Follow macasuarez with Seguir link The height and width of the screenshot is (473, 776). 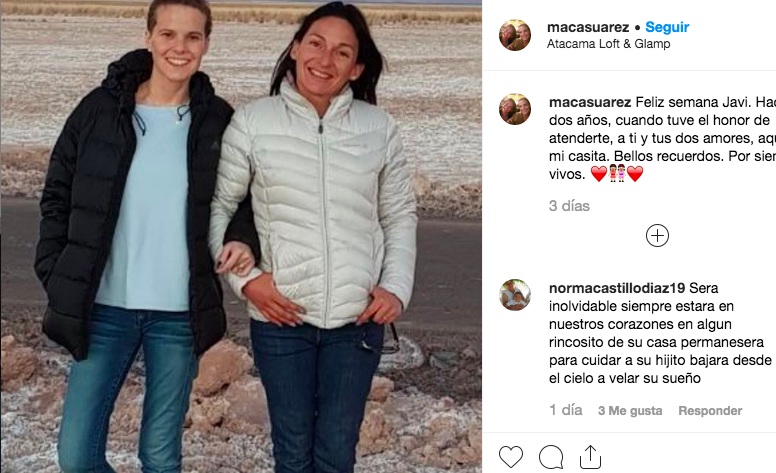667,27
